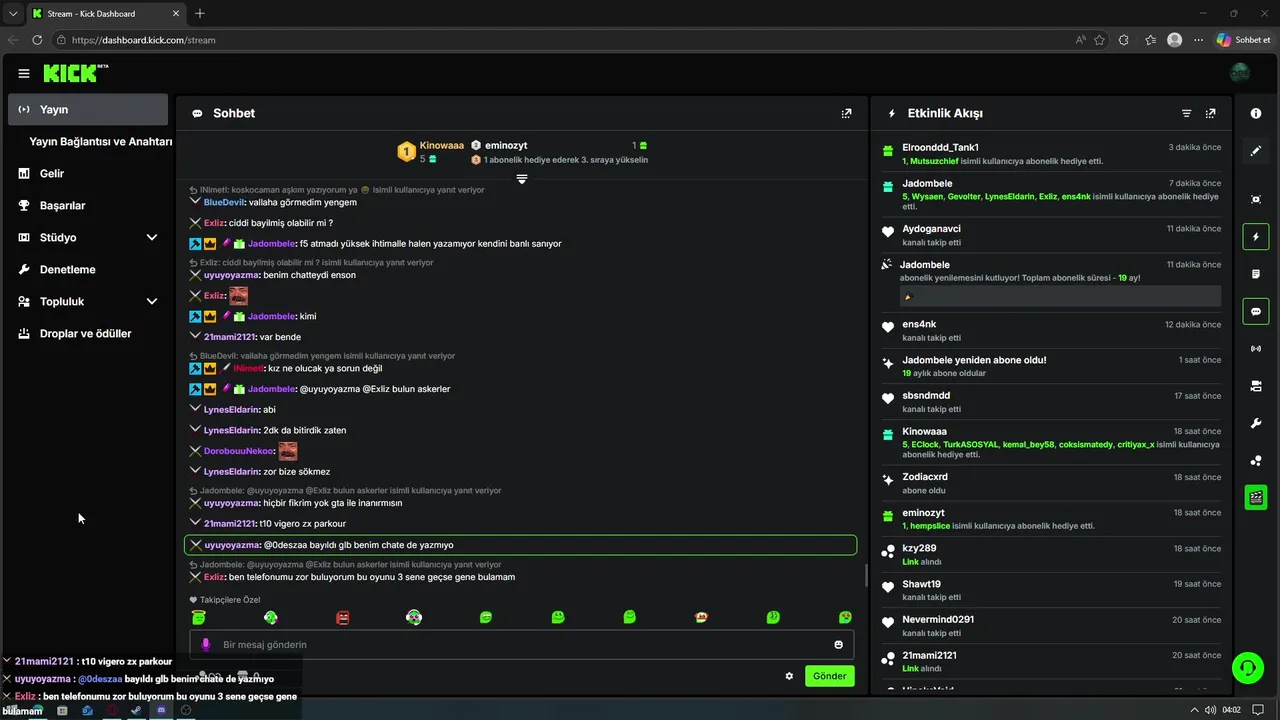This screenshot has width=1280, height=720.
Task: Open the emoji picker in message box
Action: (x=839, y=645)
